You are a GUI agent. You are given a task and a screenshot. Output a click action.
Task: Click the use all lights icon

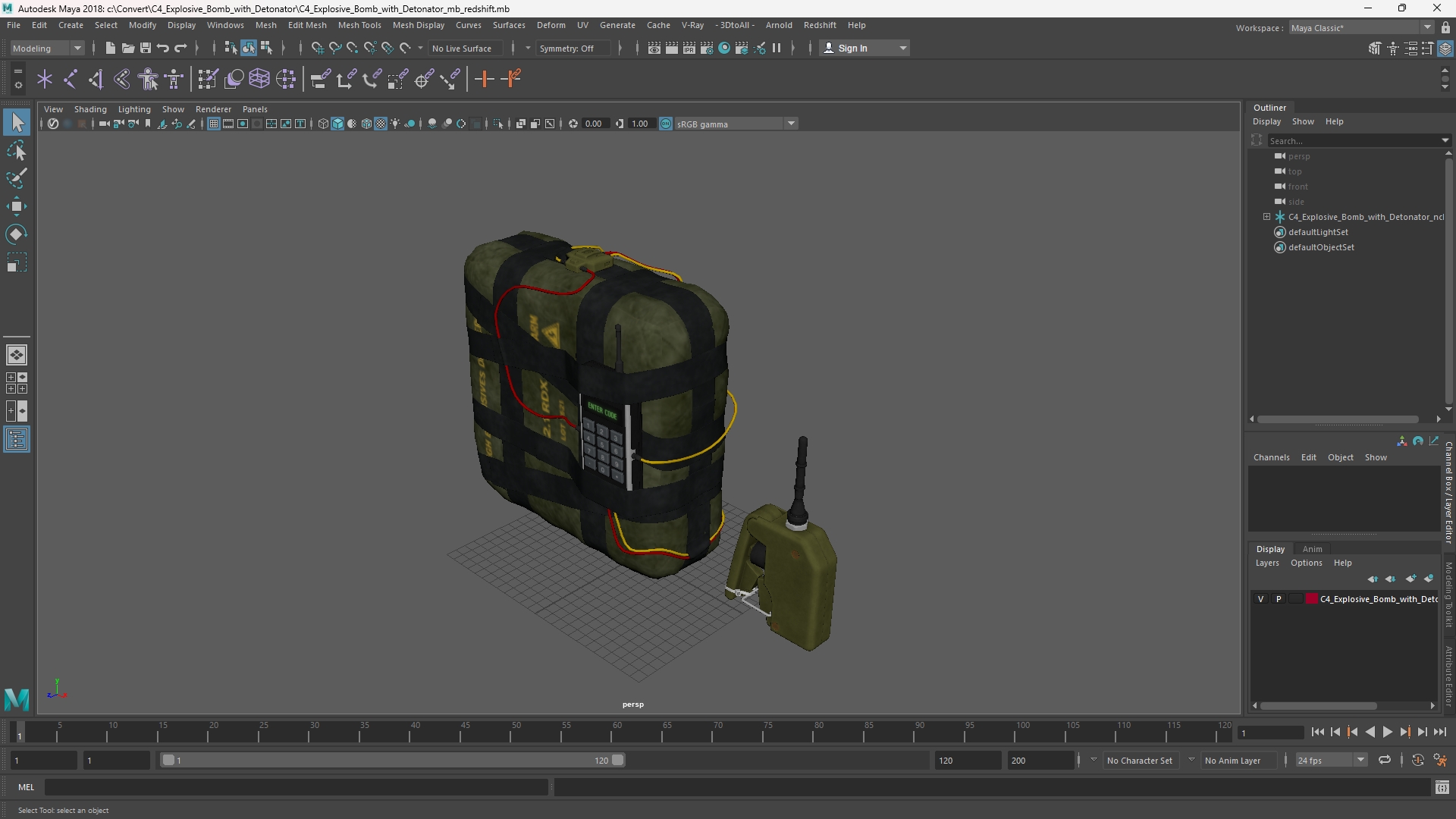coord(395,124)
